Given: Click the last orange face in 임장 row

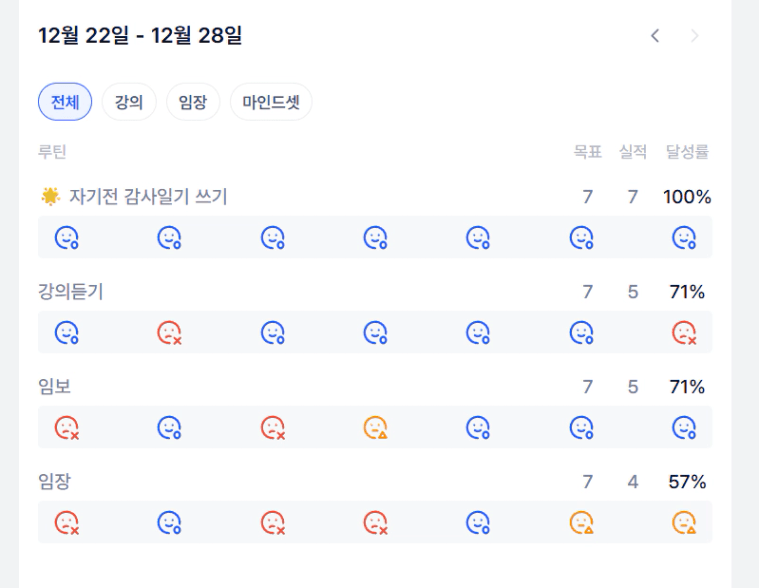Looking at the screenshot, I should tap(684, 523).
